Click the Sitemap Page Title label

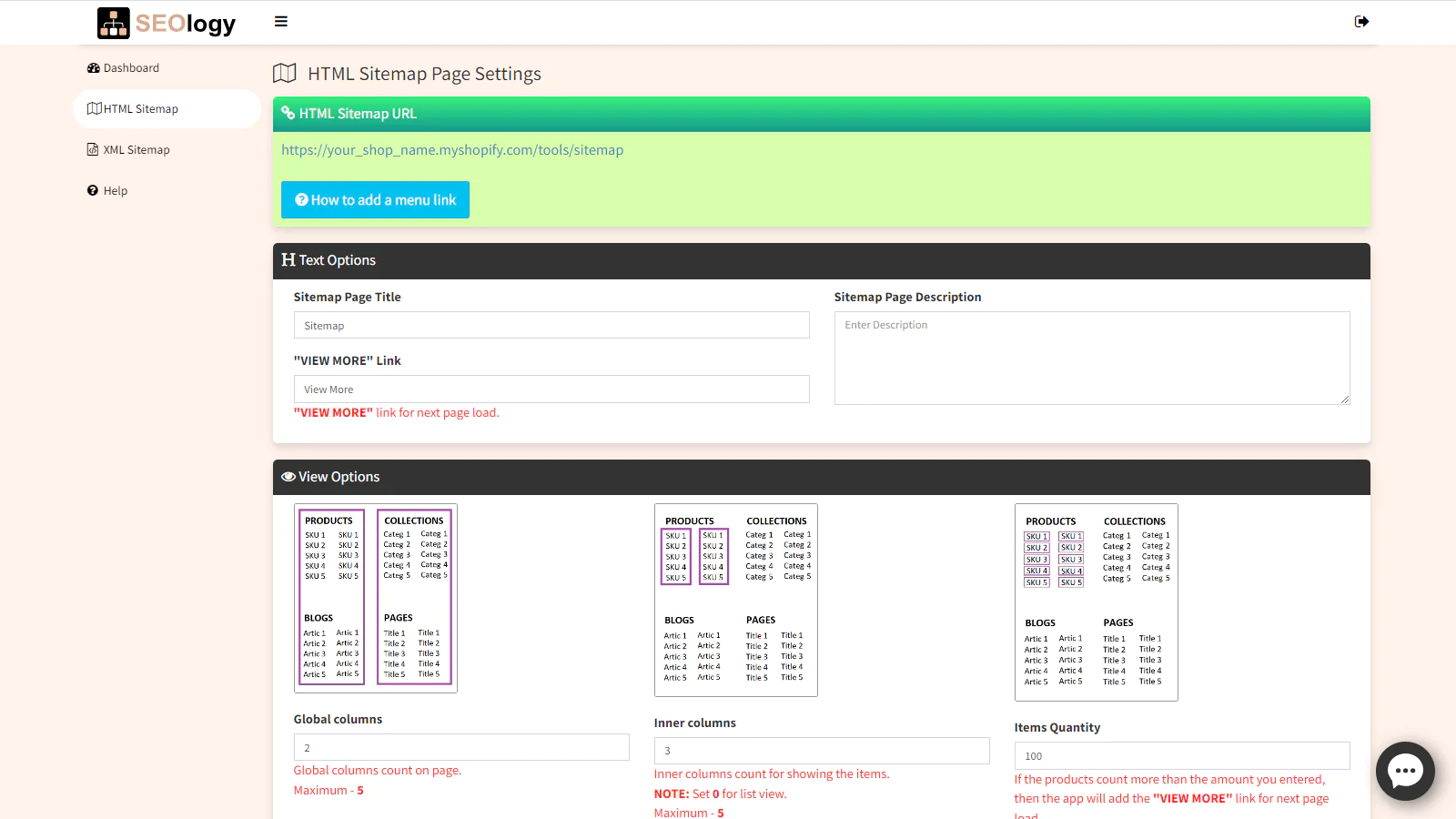(347, 297)
